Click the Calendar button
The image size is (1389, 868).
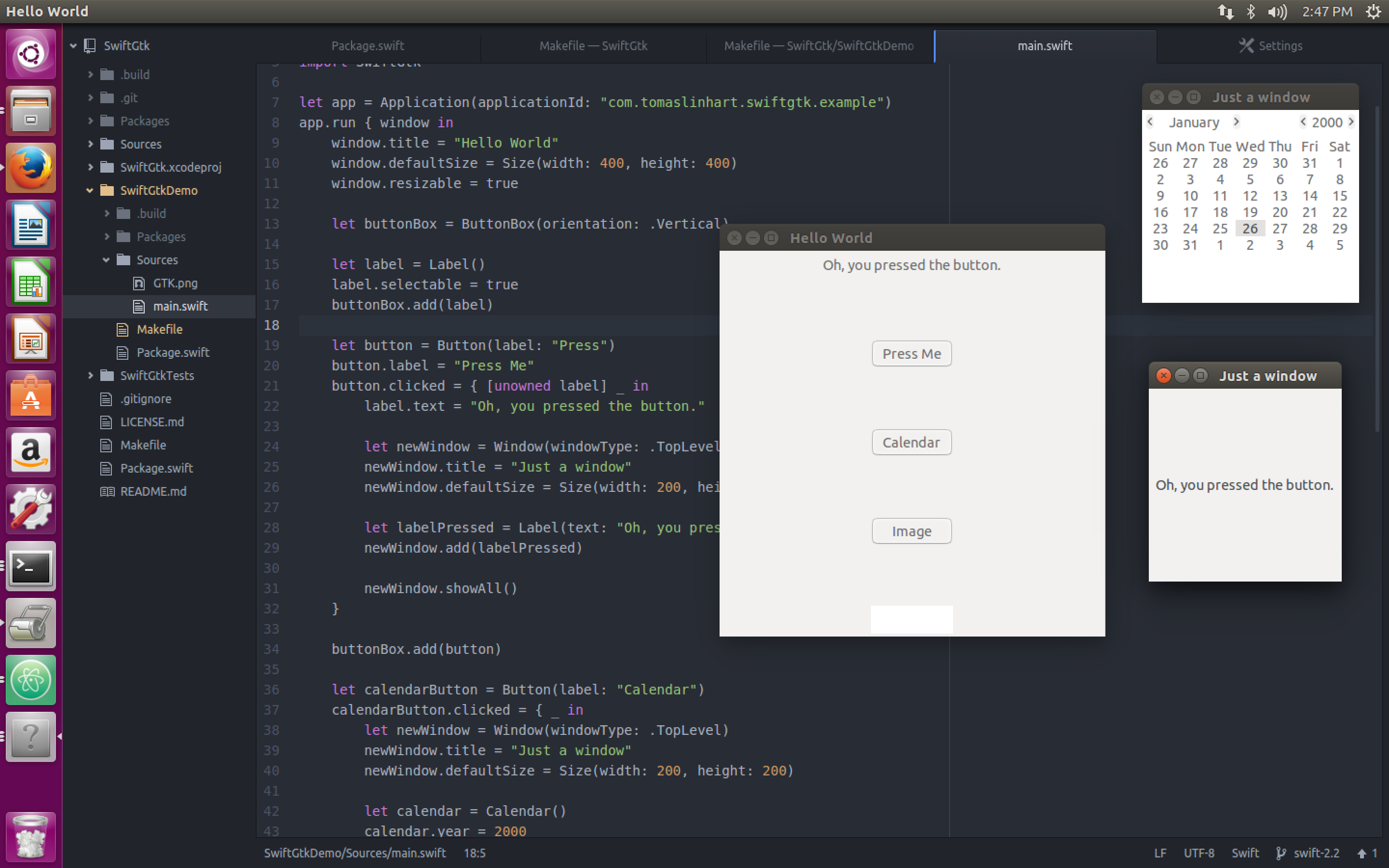coord(911,443)
